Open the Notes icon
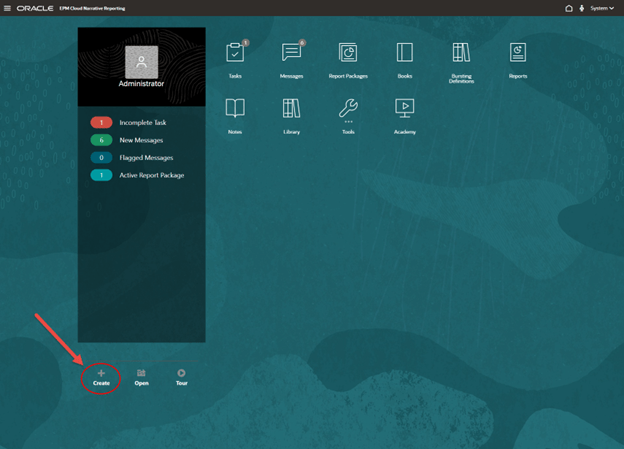Viewport: 624px width, 449px height. (235, 111)
